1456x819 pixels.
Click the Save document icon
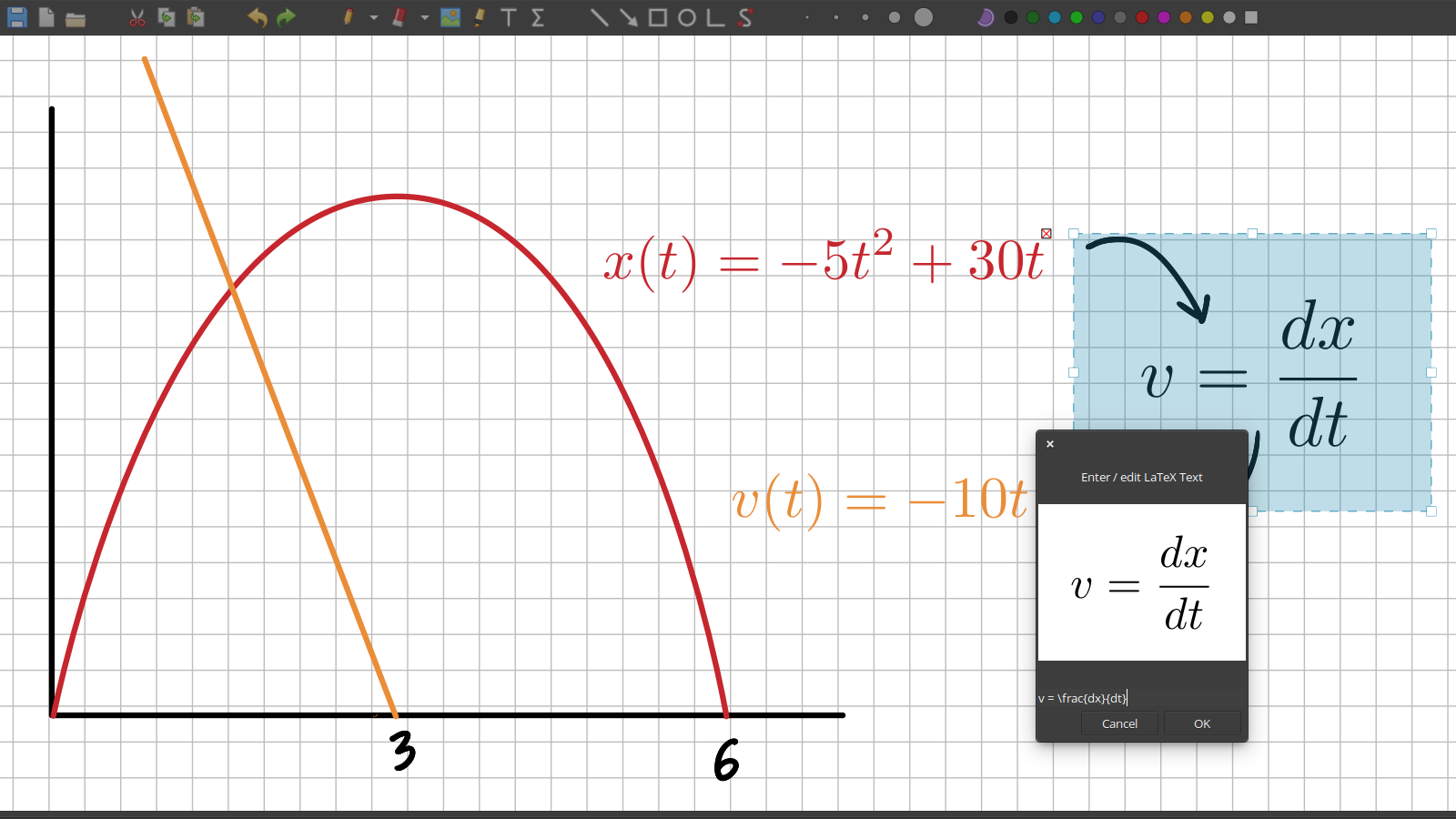[x=17, y=17]
